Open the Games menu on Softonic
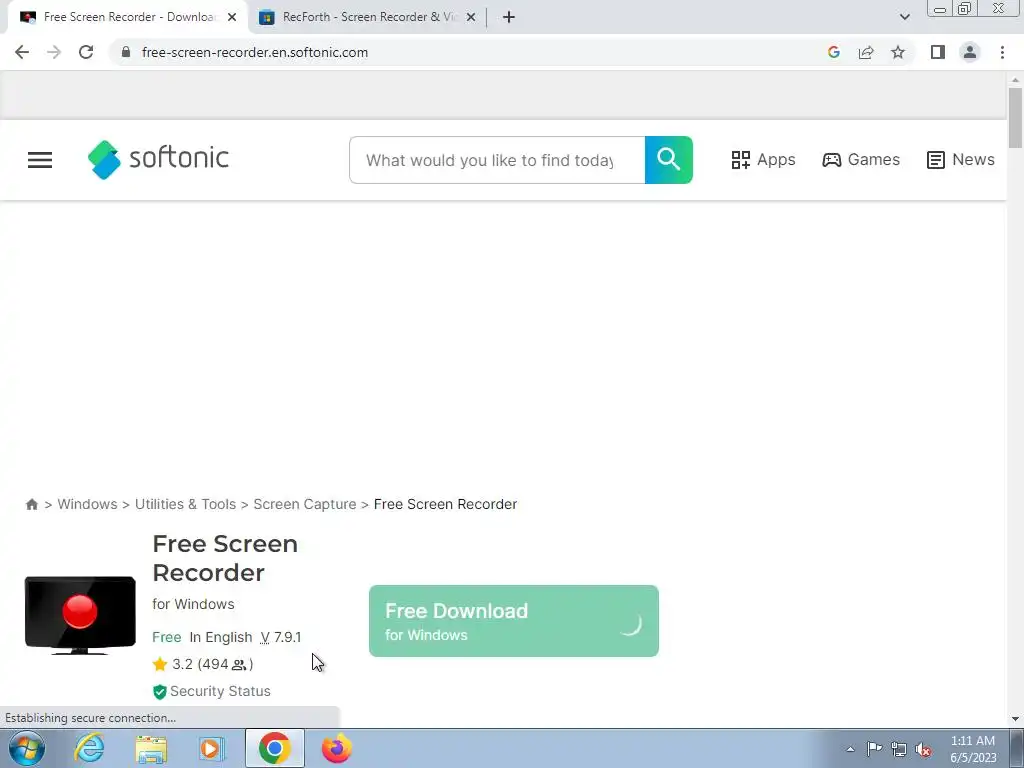1024x768 pixels. point(861,160)
